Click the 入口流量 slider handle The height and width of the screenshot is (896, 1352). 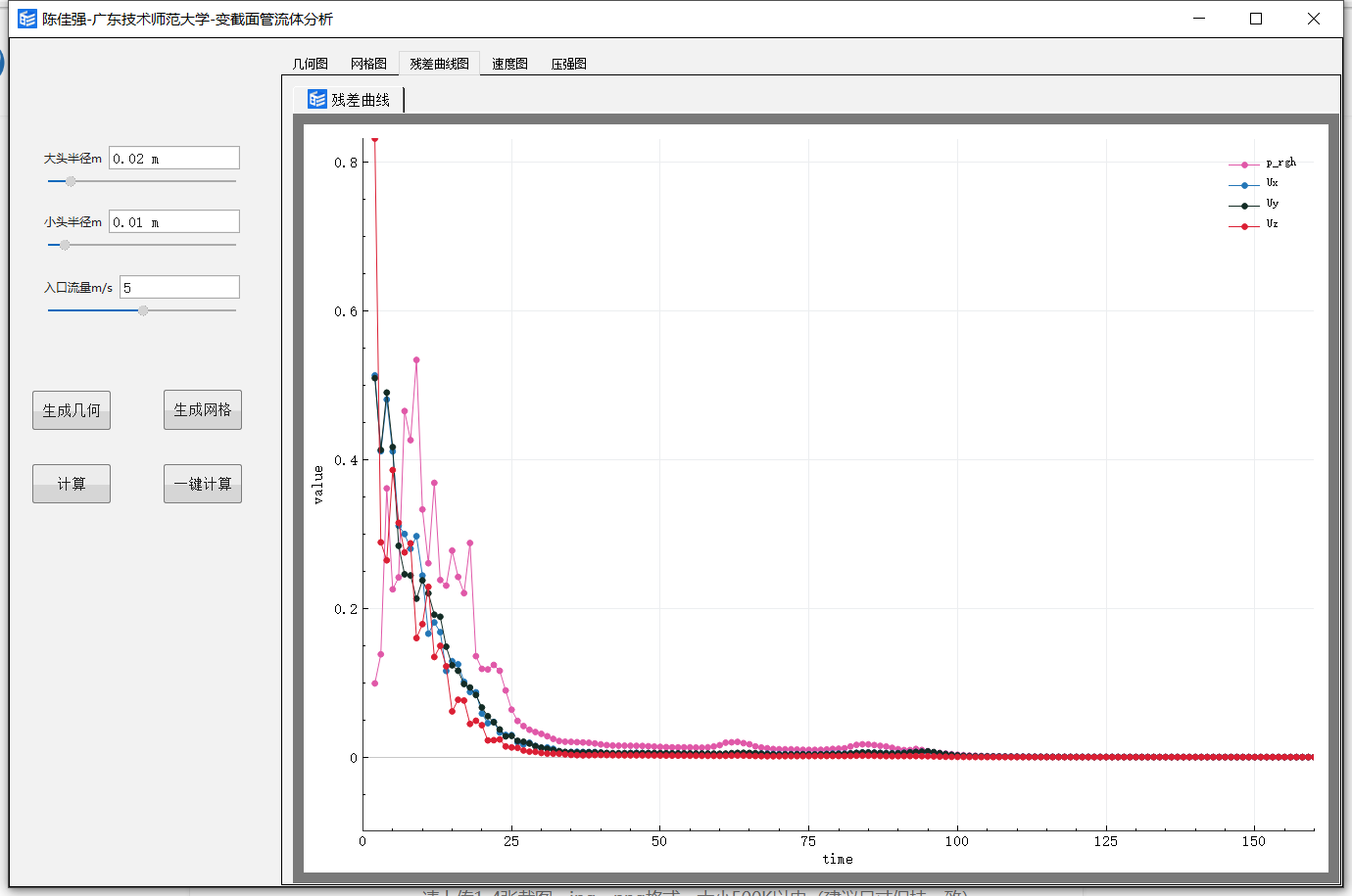[x=143, y=310]
